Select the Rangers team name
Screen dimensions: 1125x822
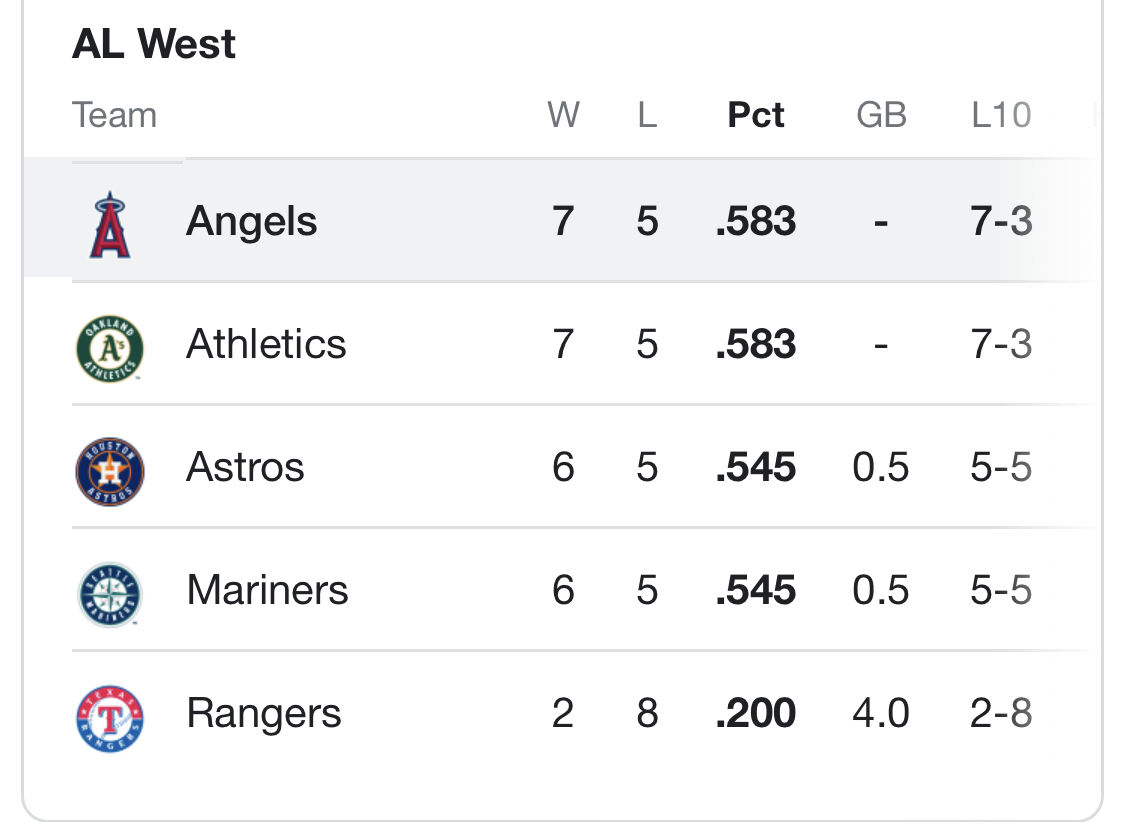point(263,714)
